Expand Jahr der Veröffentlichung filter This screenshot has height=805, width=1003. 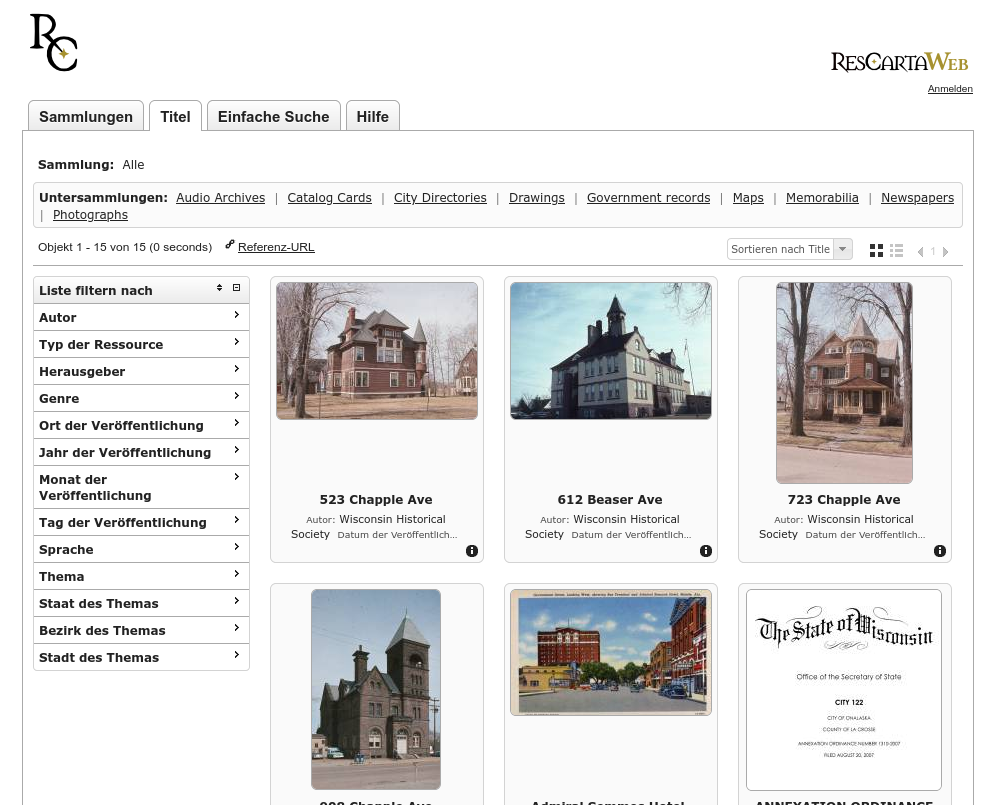tap(141, 452)
